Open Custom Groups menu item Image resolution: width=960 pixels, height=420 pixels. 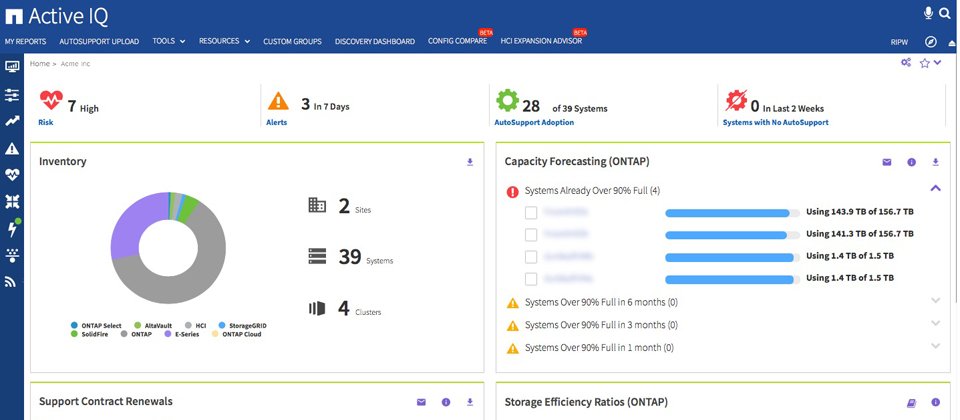pos(292,42)
